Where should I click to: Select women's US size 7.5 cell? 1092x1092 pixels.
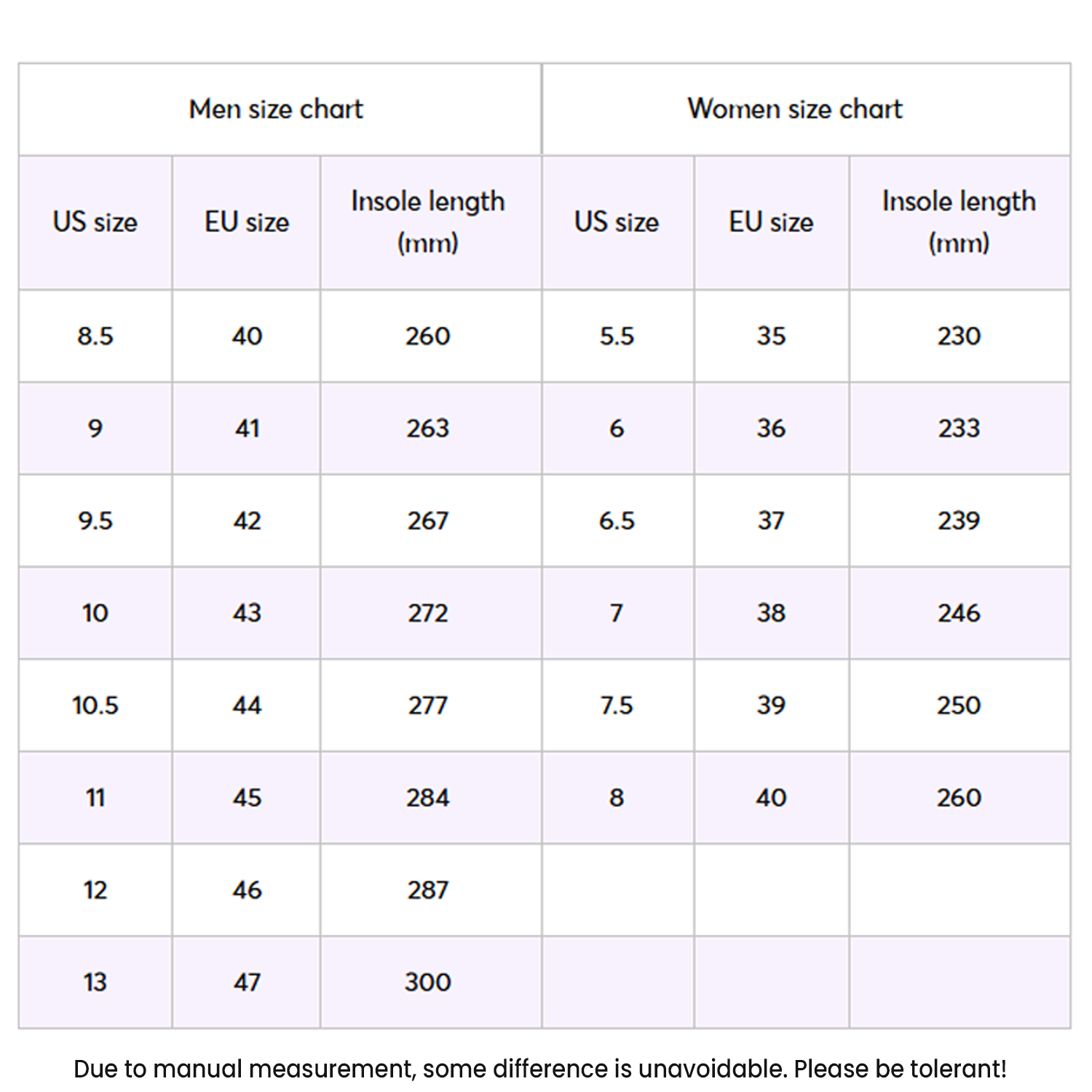click(617, 705)
